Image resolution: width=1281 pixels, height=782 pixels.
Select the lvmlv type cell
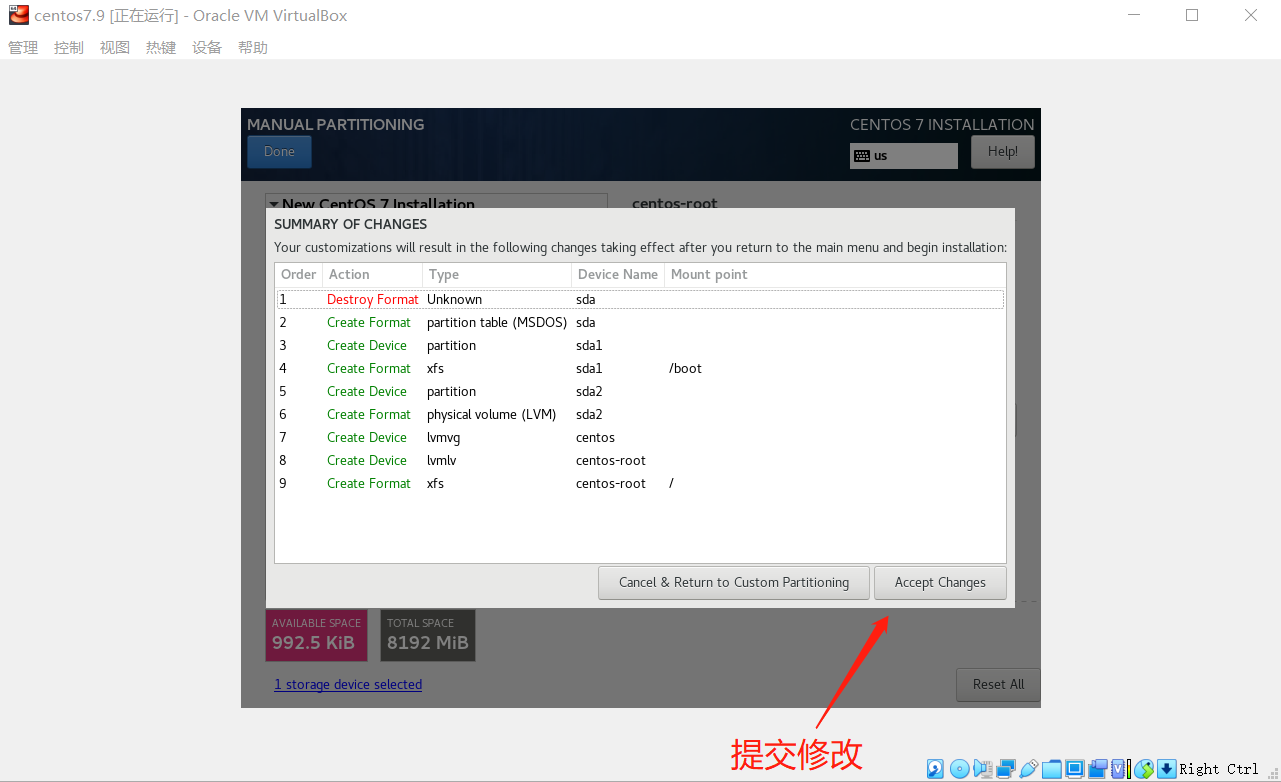(441, 460)
